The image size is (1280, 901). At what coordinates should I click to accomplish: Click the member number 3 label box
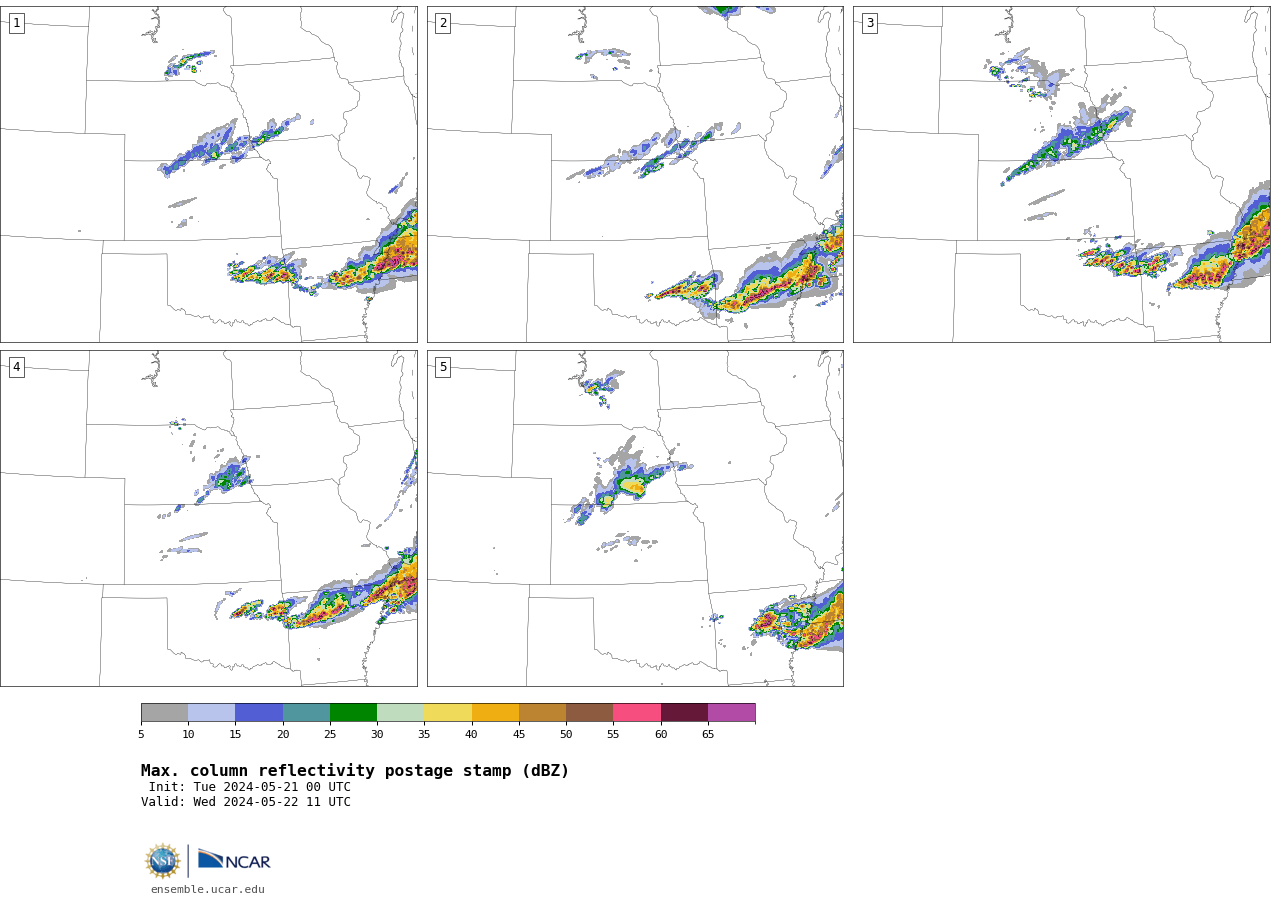click(869, 23)
